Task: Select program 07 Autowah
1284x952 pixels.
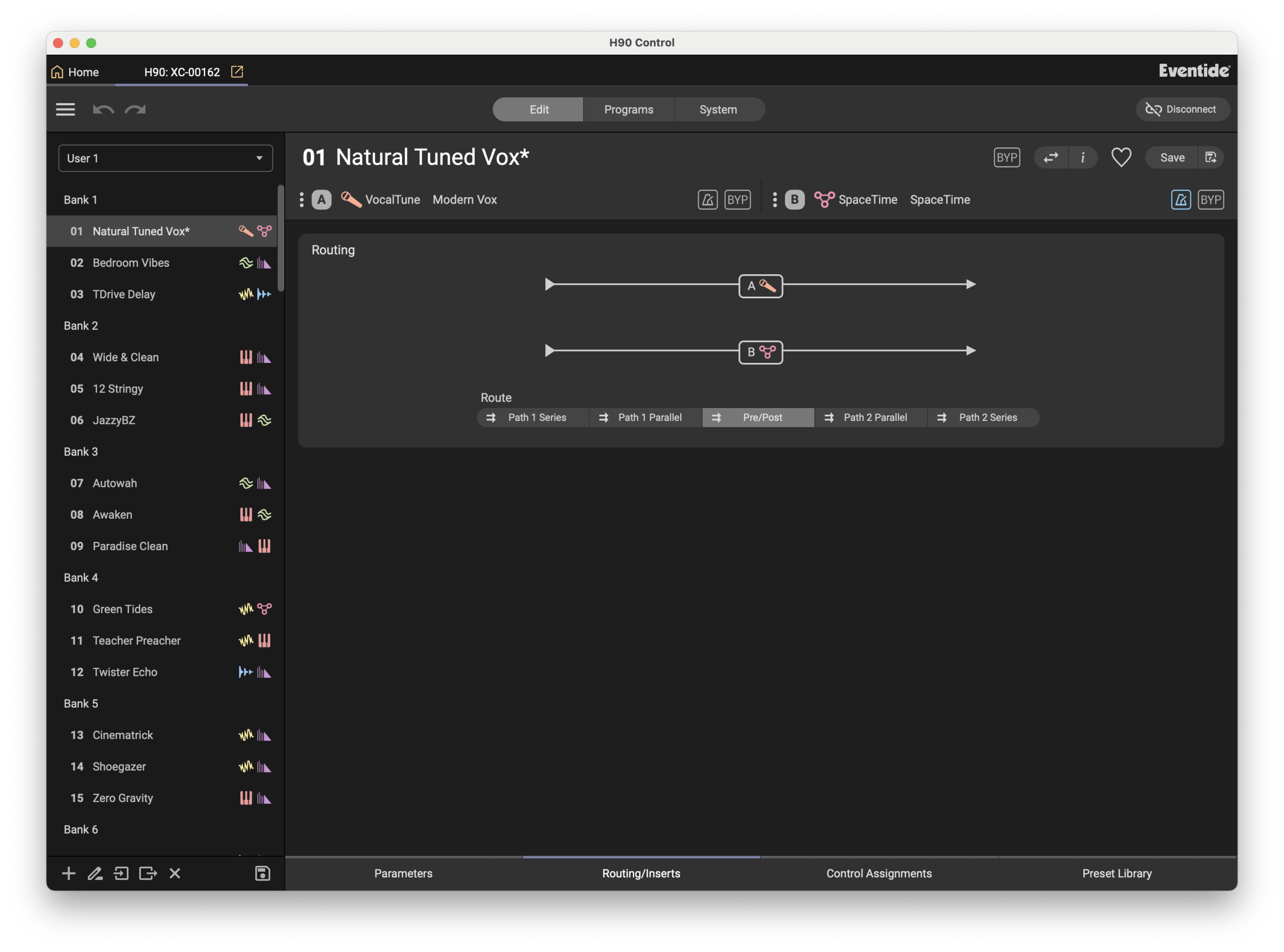Action: (x=162, y=483)
